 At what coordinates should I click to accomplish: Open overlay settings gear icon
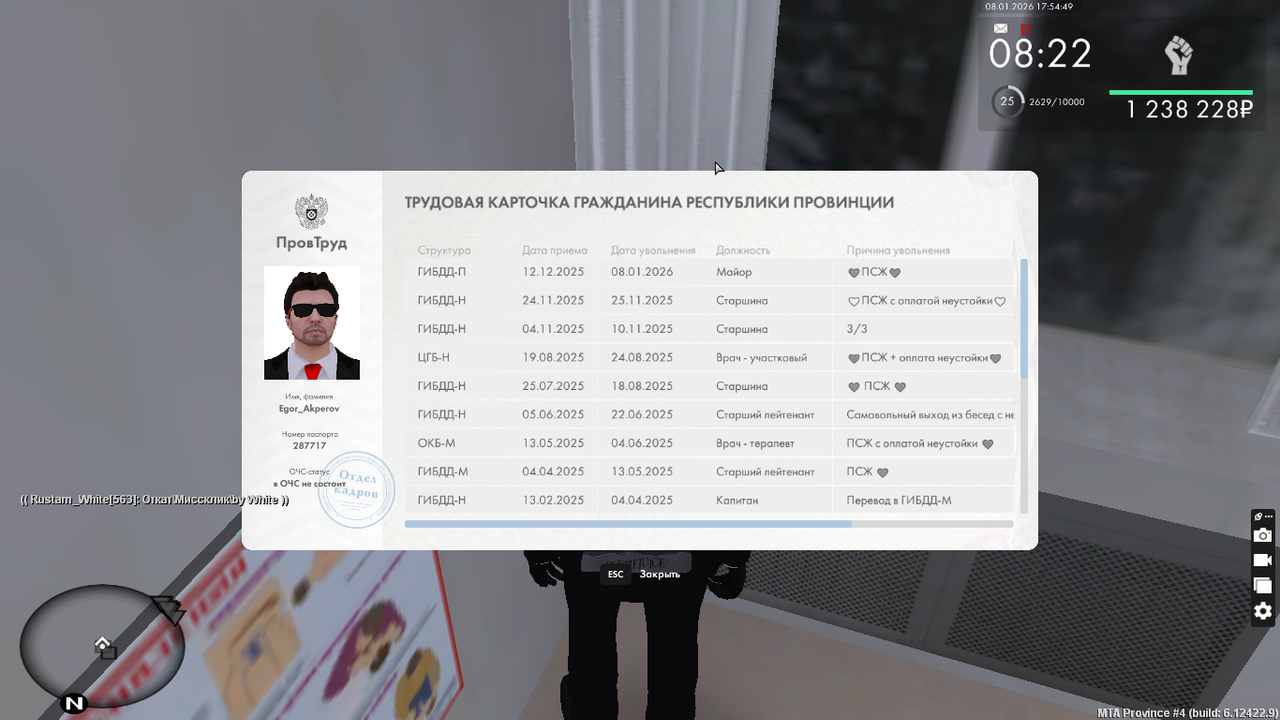1263,611
